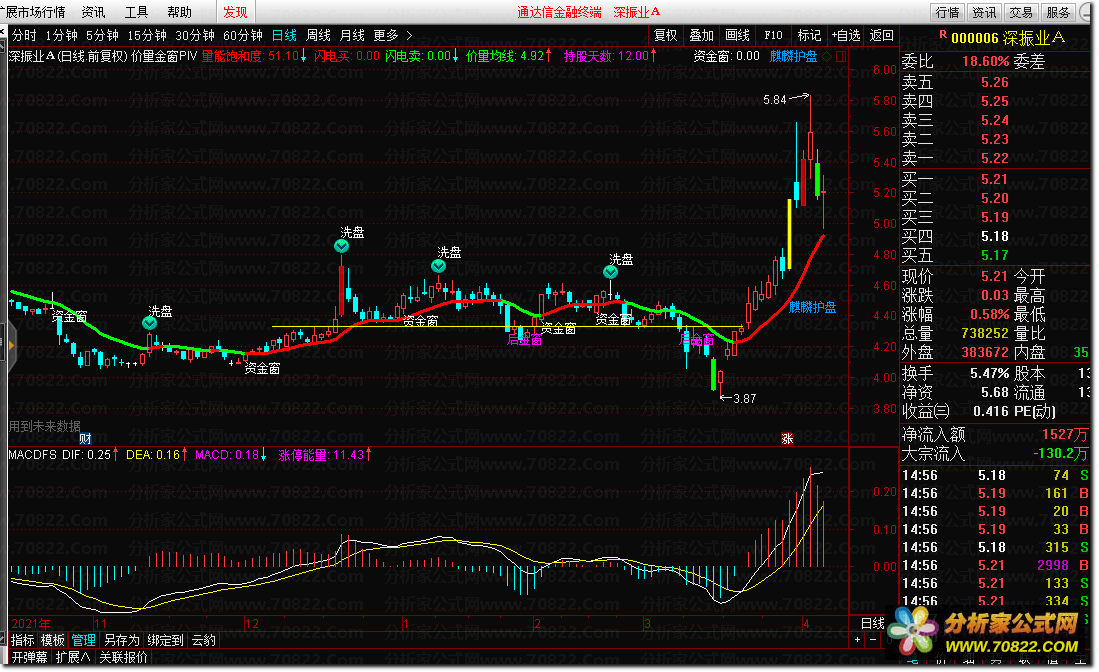This screenshot has width=1099, height=672.
Task: Click 画线 drawing tool button
Action: click(737, 35)
